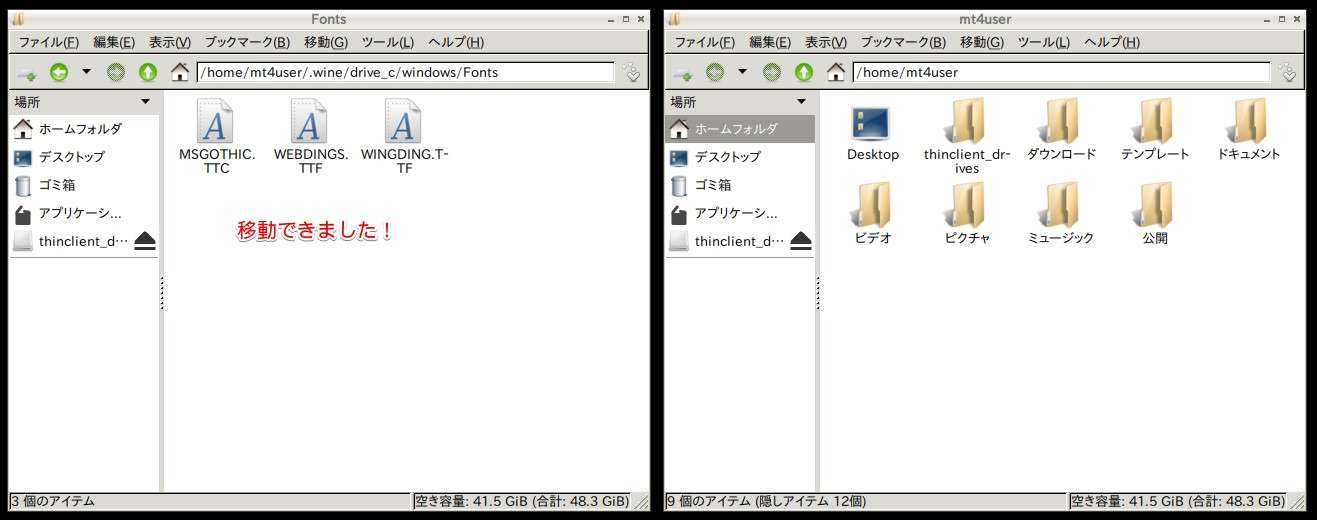This screenshot has height=520, width=1317.
Task: Open ヘルプ menu in mt4user window
Action: [x=1112, y=42]
